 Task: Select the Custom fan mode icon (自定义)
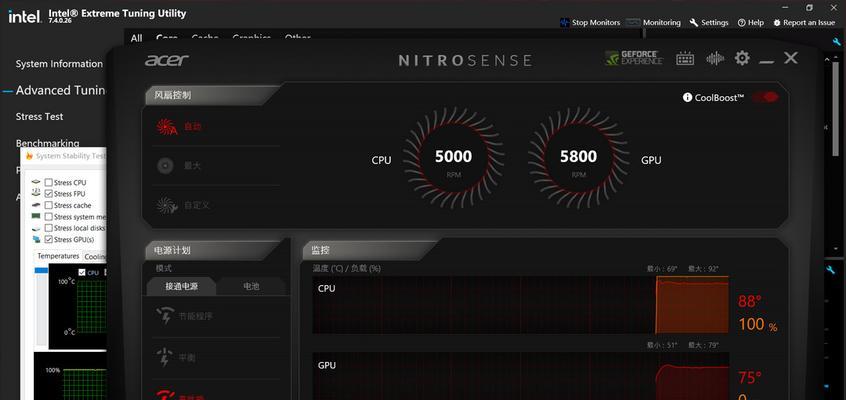(x=167, y=205)
